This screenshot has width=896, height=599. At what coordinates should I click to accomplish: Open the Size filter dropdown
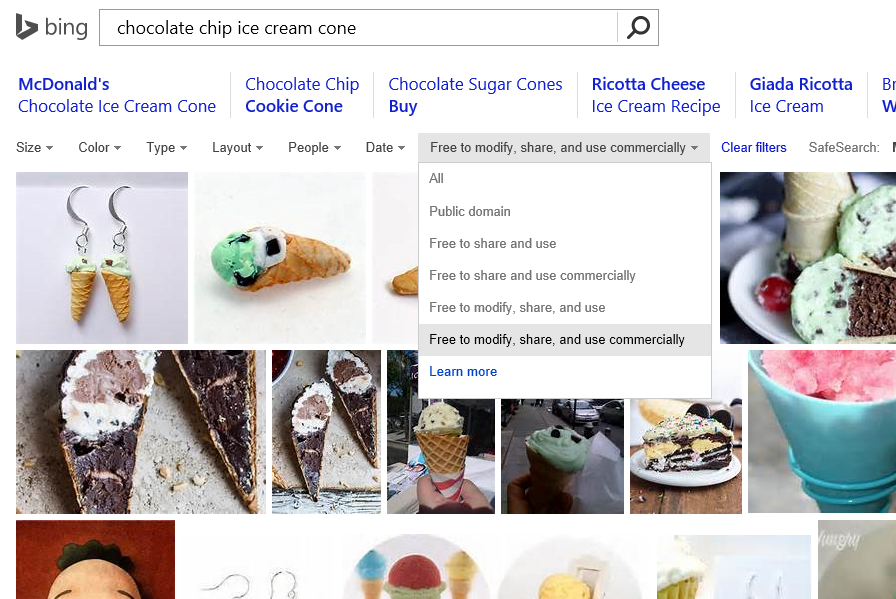pos(34,147)
